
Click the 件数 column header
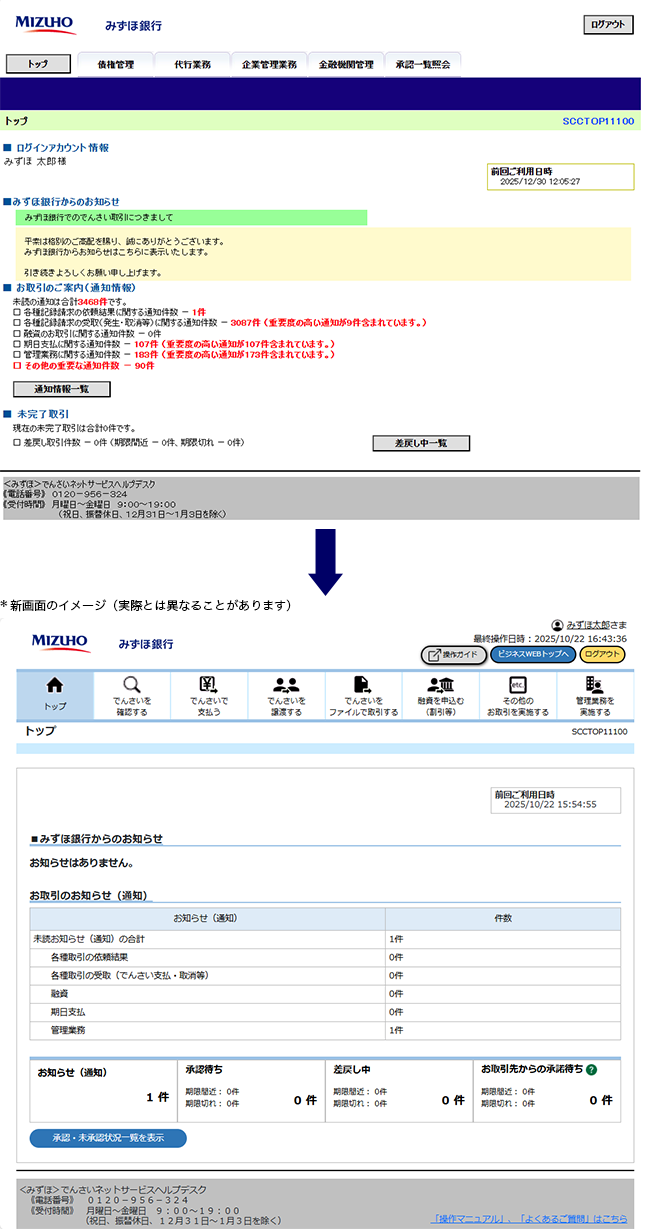(503, 918)
